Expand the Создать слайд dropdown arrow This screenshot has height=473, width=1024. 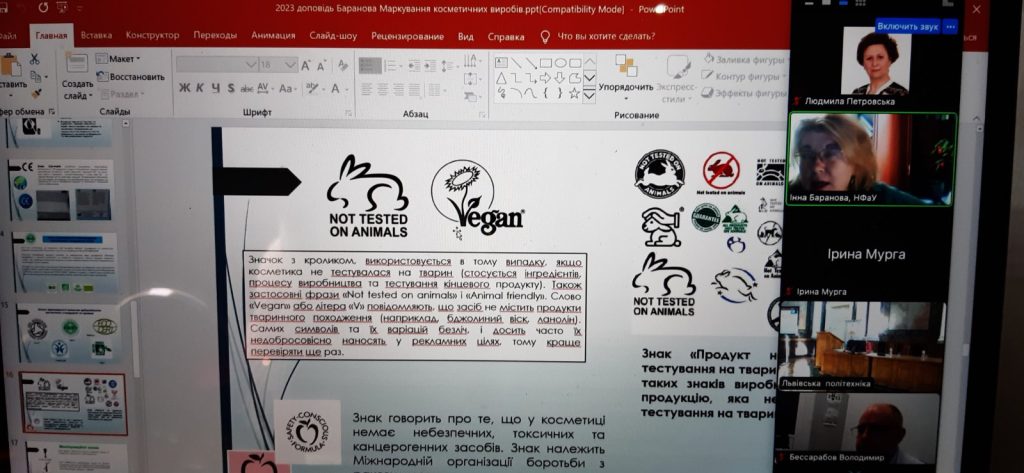coord(90,96)
